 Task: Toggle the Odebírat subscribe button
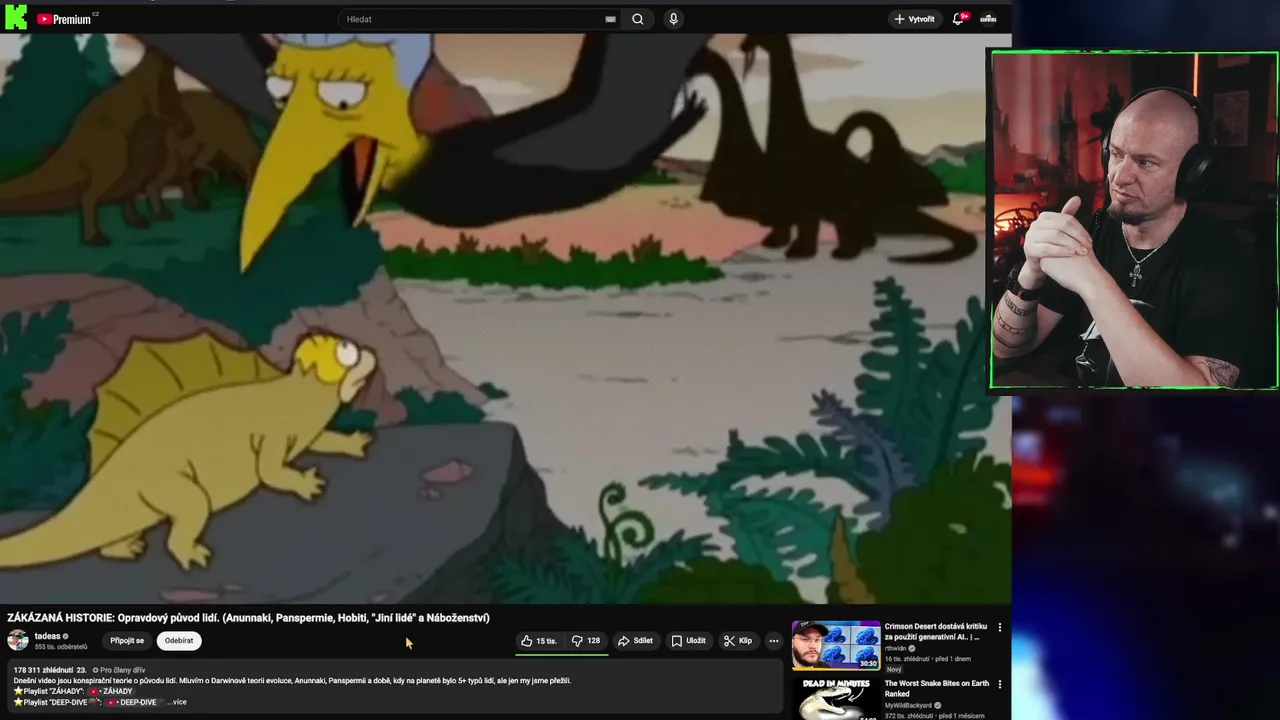point(179,641)
